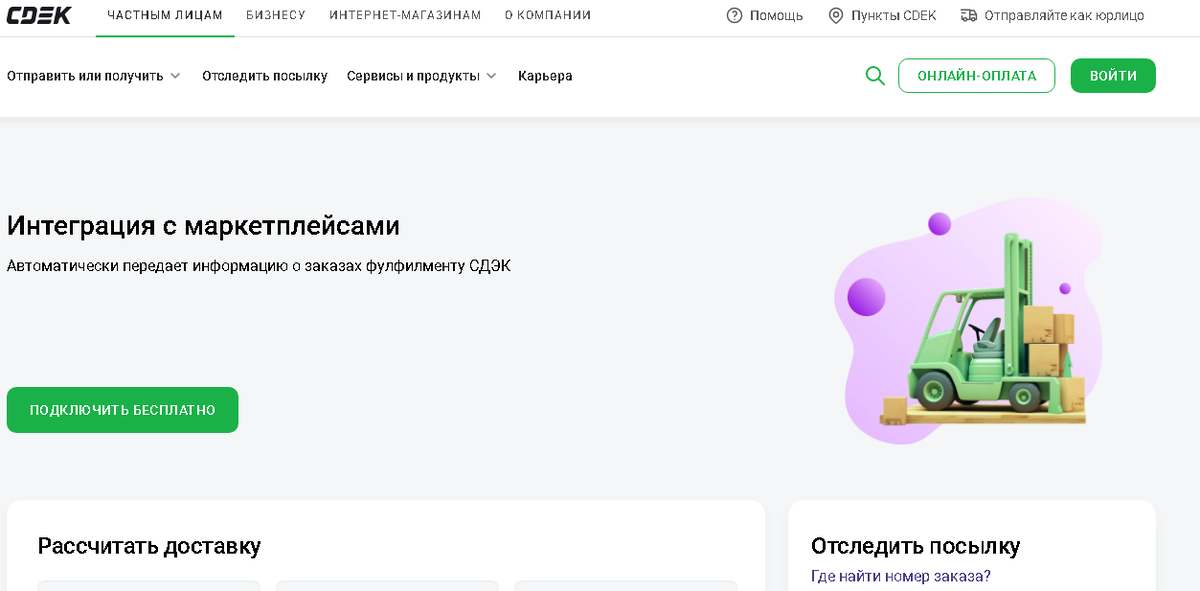
Task: Open Отследить посылку menu link
Action: click(x=265, y=76)
